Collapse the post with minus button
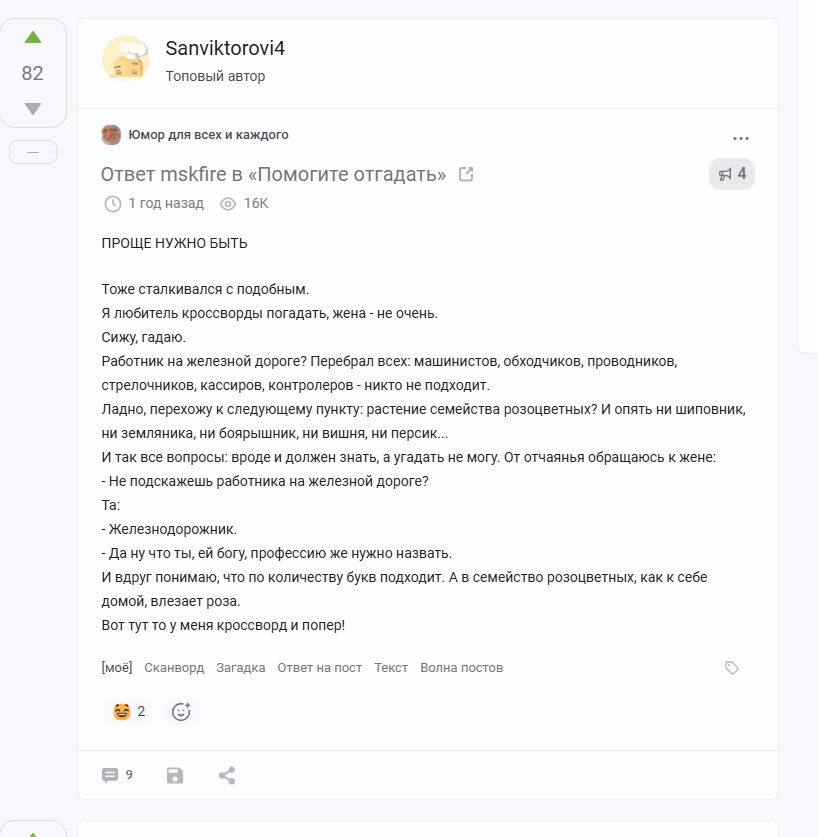The height and width of the screenshot is (837, 818). [x=33, y=152]
